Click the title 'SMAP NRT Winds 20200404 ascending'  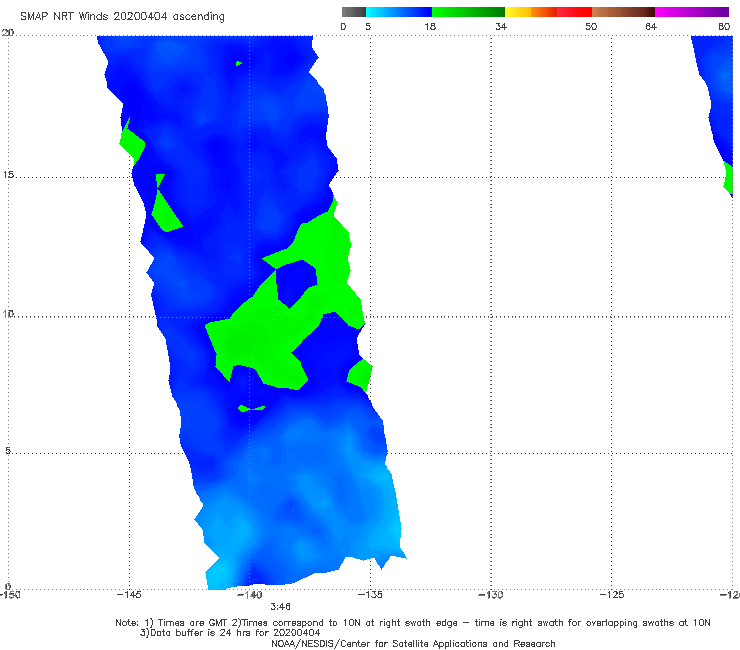pos(122,17)
